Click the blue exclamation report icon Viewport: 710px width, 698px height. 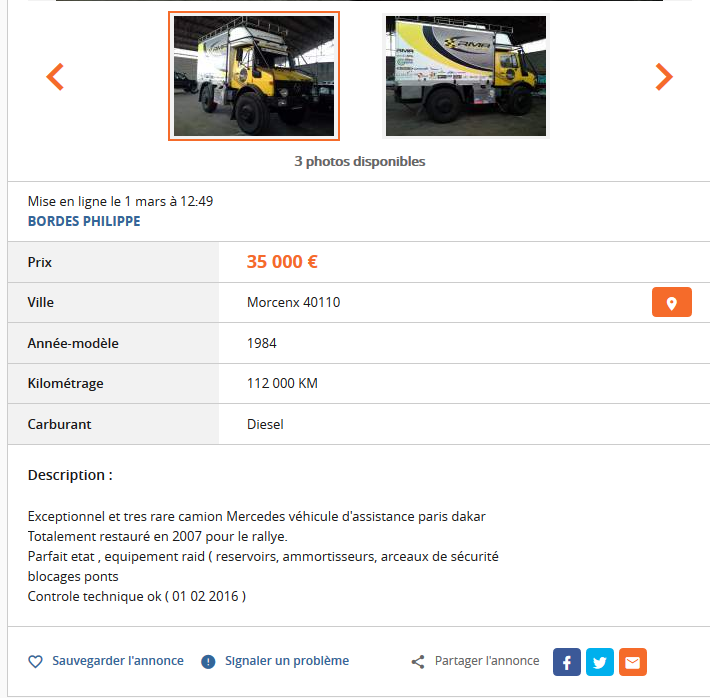point(208,662)
